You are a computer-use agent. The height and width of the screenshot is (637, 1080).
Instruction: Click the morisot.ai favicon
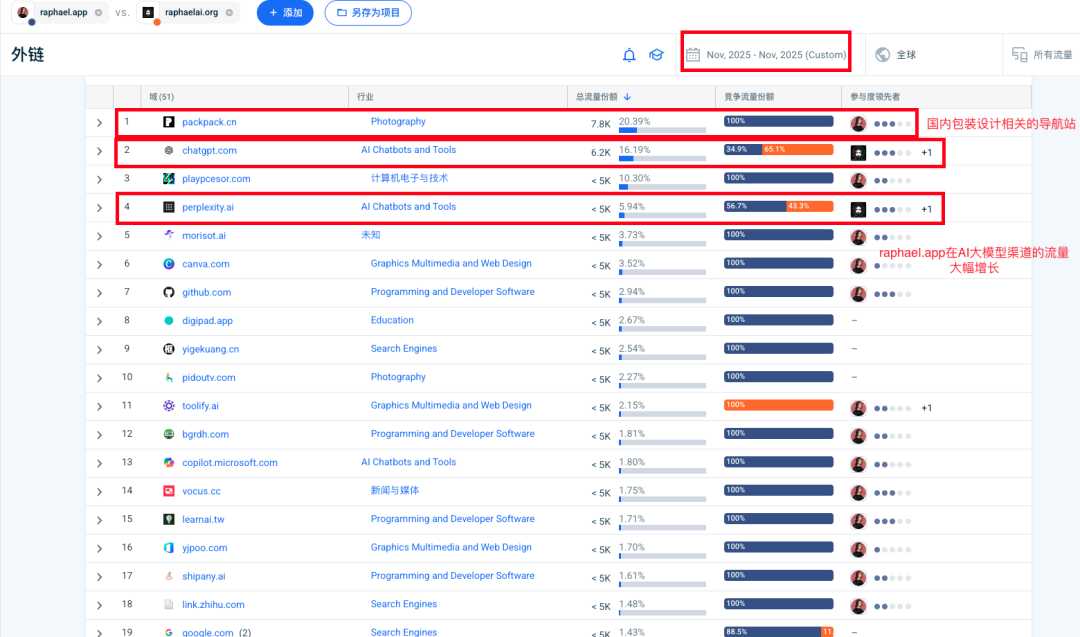tap(169, 235)
